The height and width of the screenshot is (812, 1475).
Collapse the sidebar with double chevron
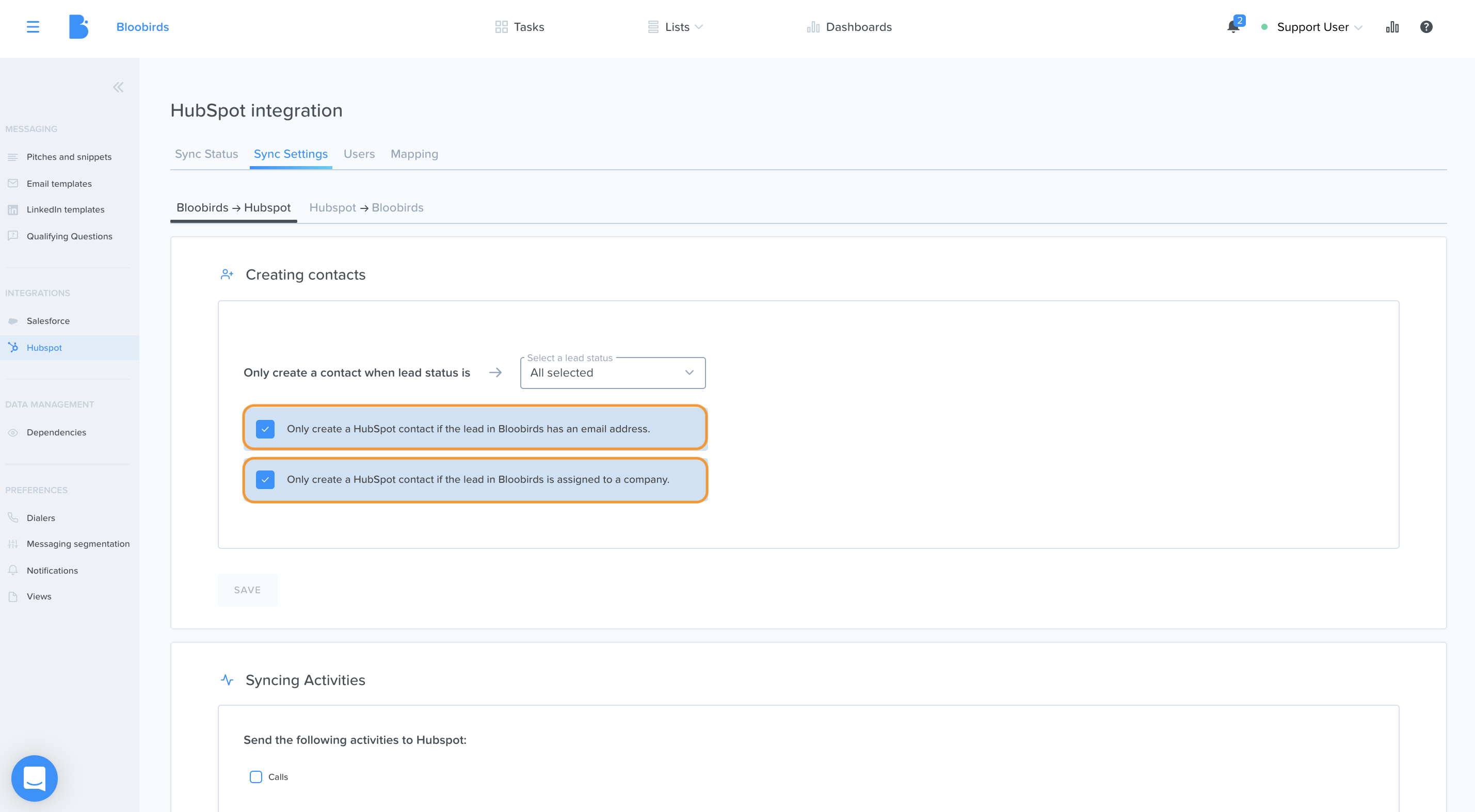click(x=118, y=87)
